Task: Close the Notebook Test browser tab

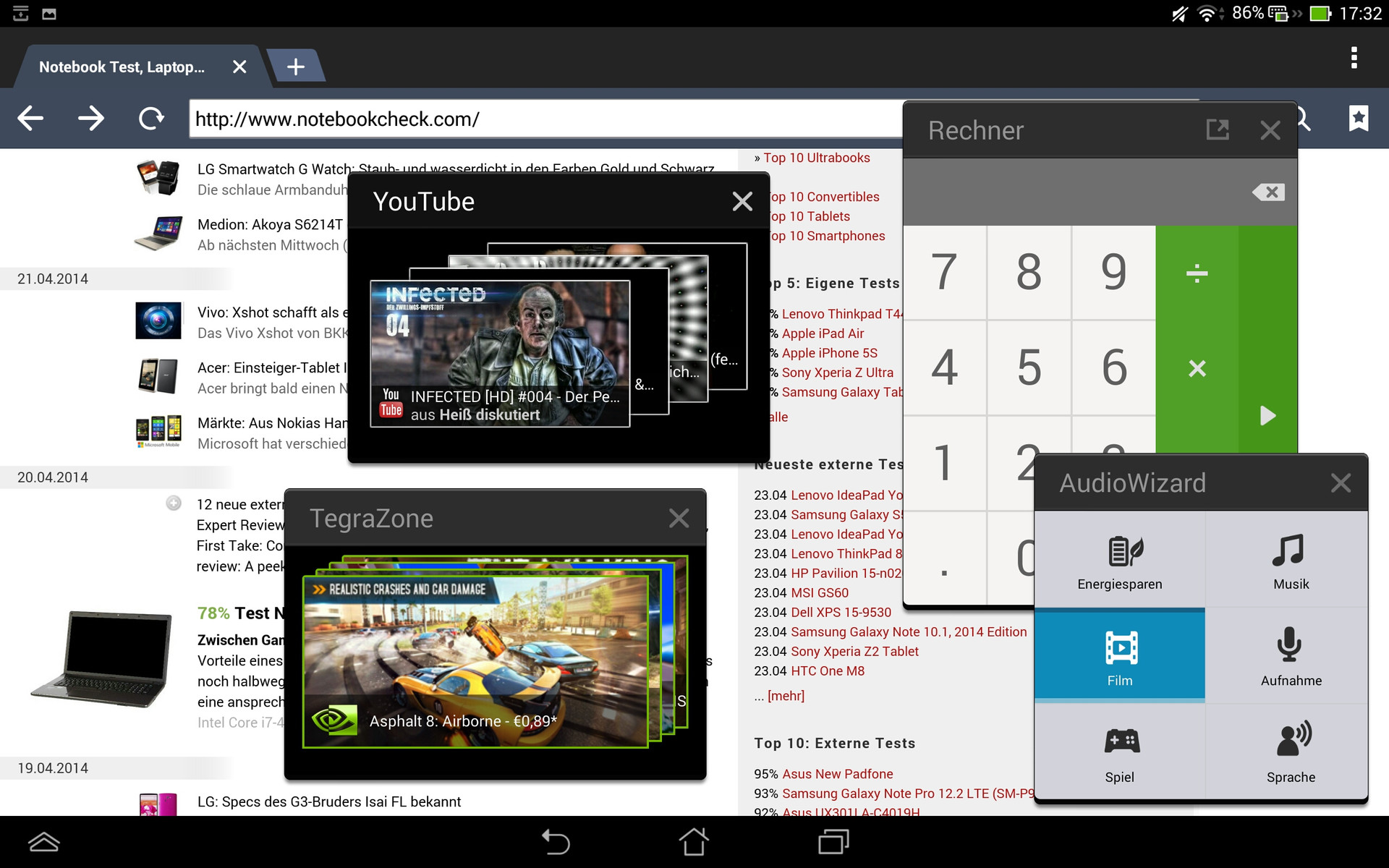Action: point(239,67)
